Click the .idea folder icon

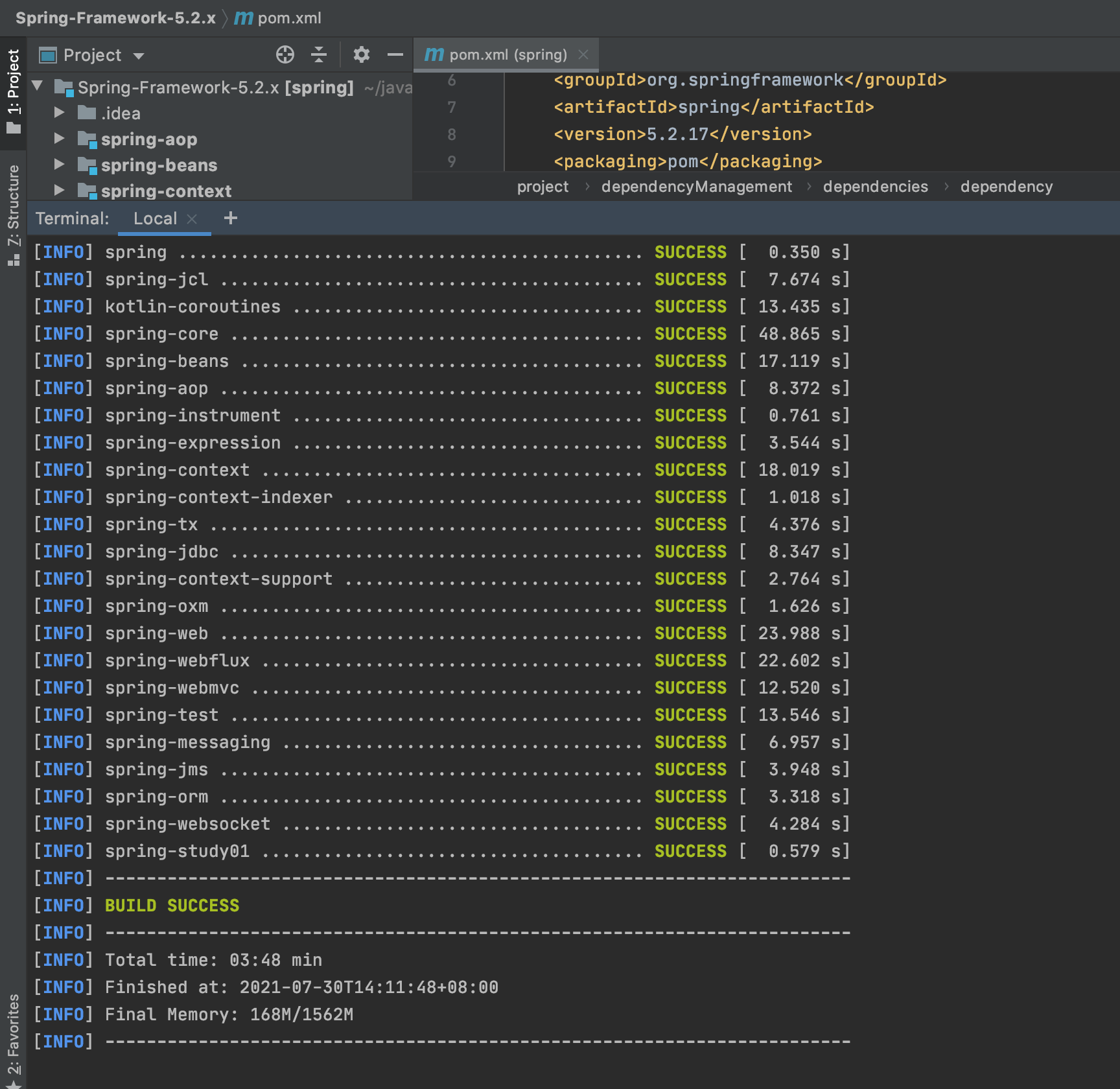tap(87, 113)
